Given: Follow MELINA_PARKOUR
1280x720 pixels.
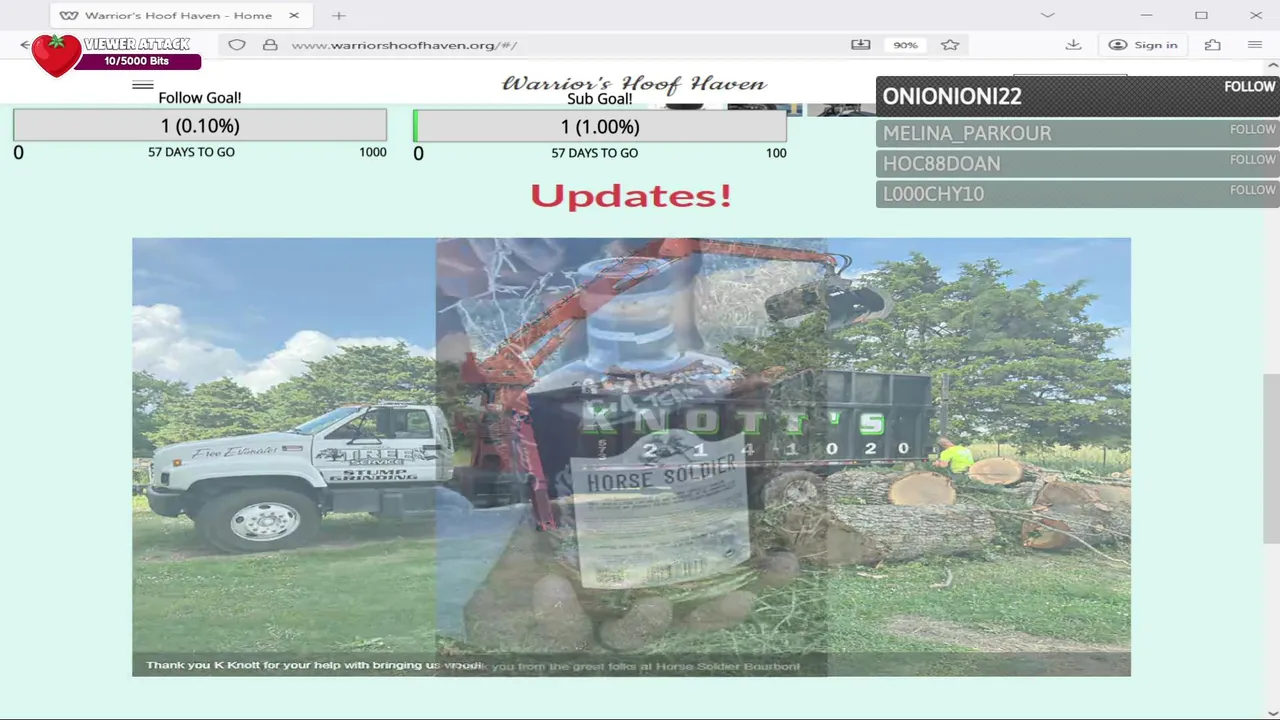Looking at the screenshot, I should [x=1253, y=129].
